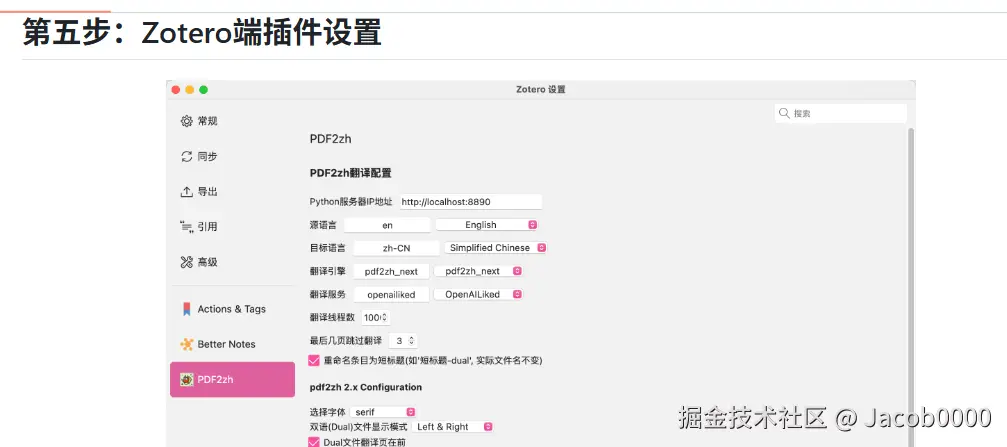Click the 'pdf2zh 2.x Configuration' heading
The height and width of the screenshot is (447, 1007).
(365, 387)
